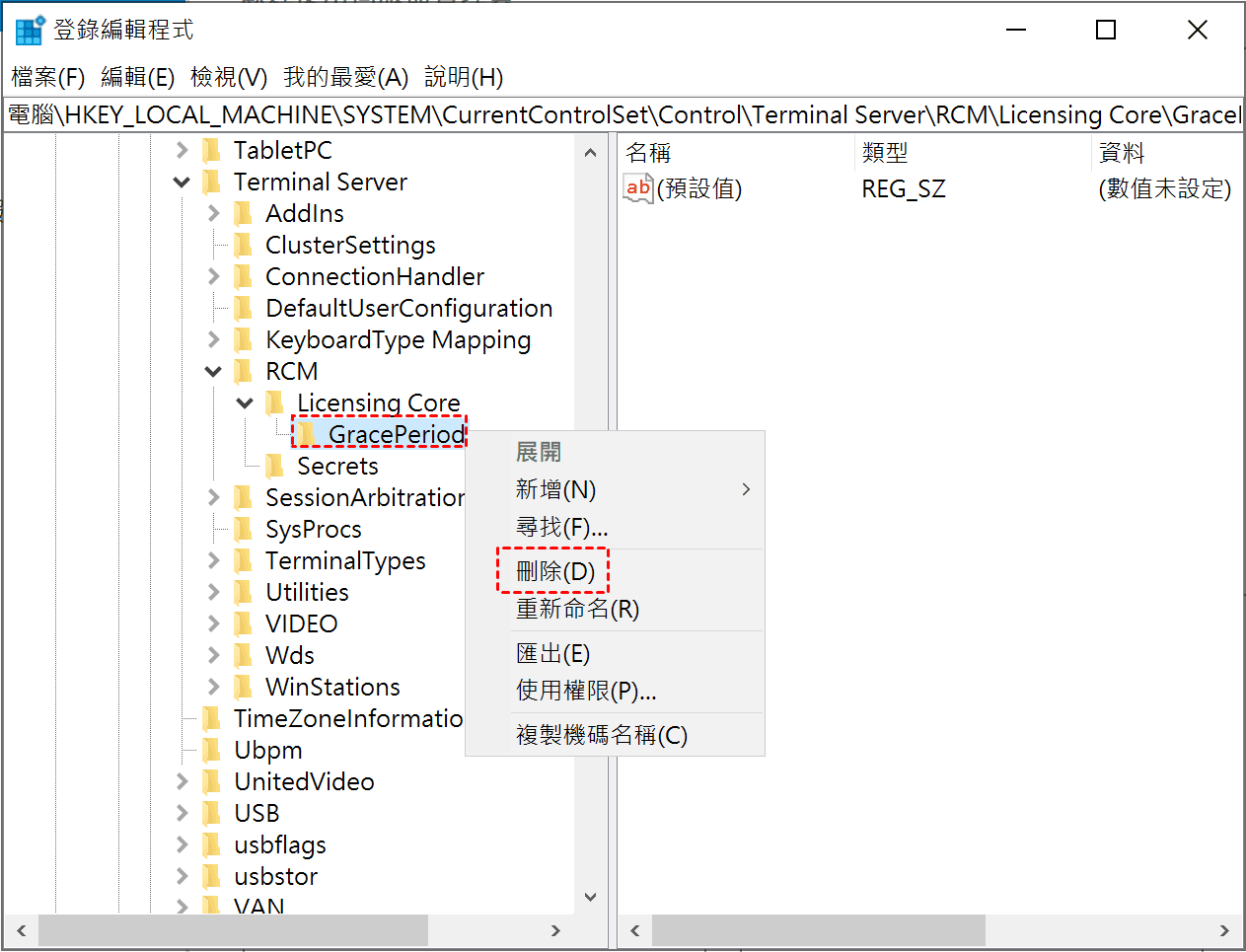Click the registry path address bar

(623, 114)
